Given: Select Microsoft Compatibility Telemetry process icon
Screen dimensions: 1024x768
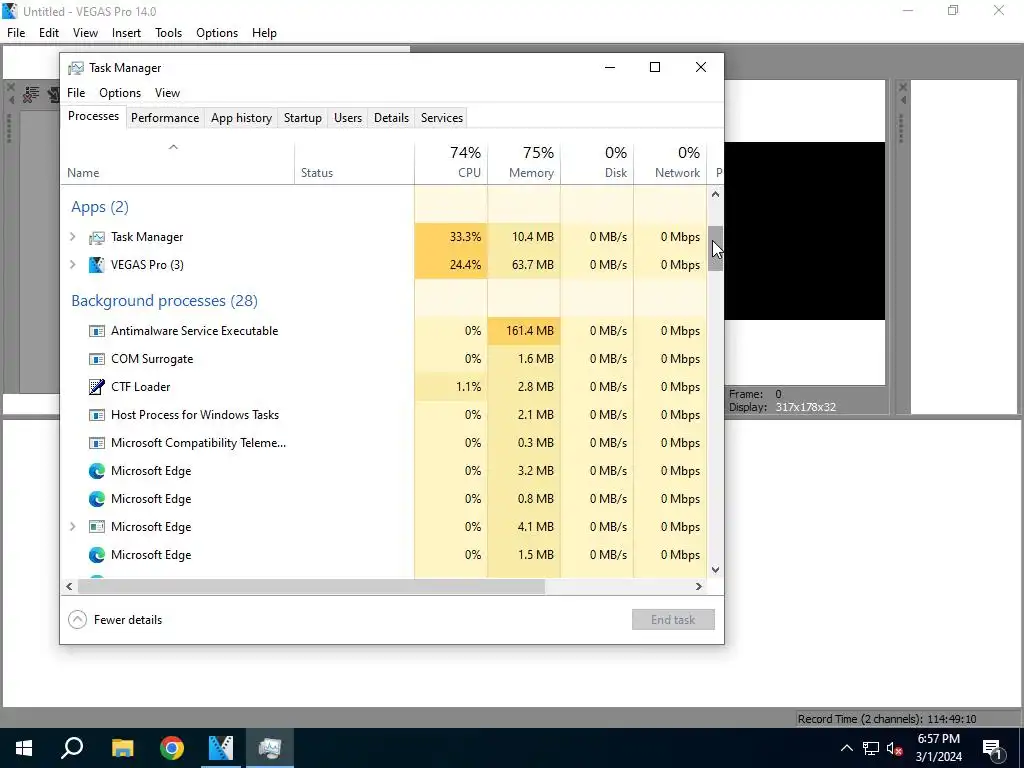Looking at the screenshot, I should [97, 443].
